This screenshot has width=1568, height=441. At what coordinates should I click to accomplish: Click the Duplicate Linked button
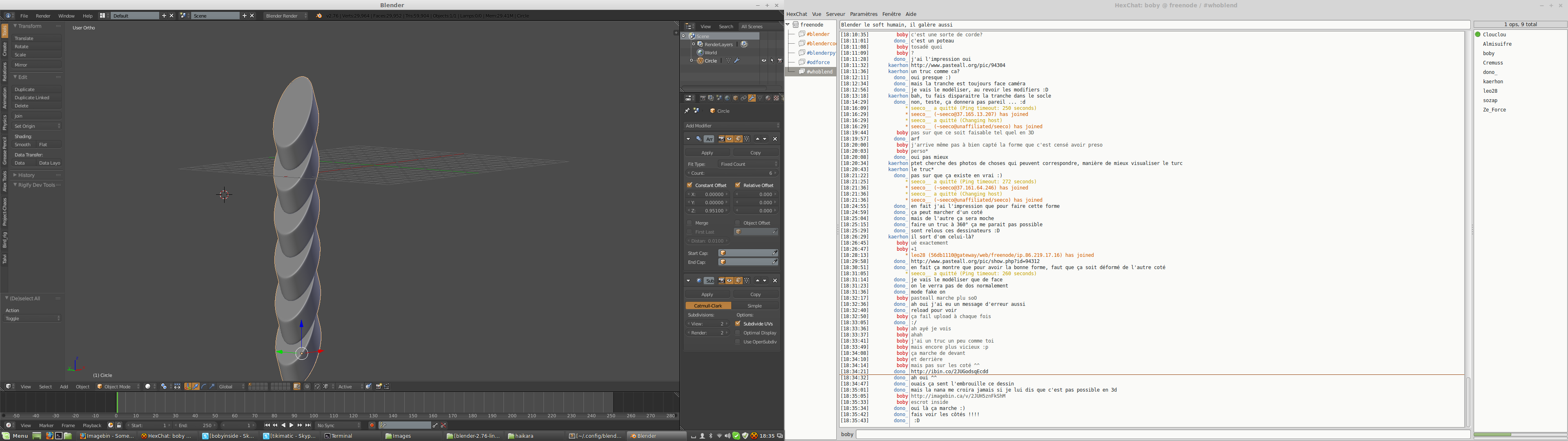point(37,98)
